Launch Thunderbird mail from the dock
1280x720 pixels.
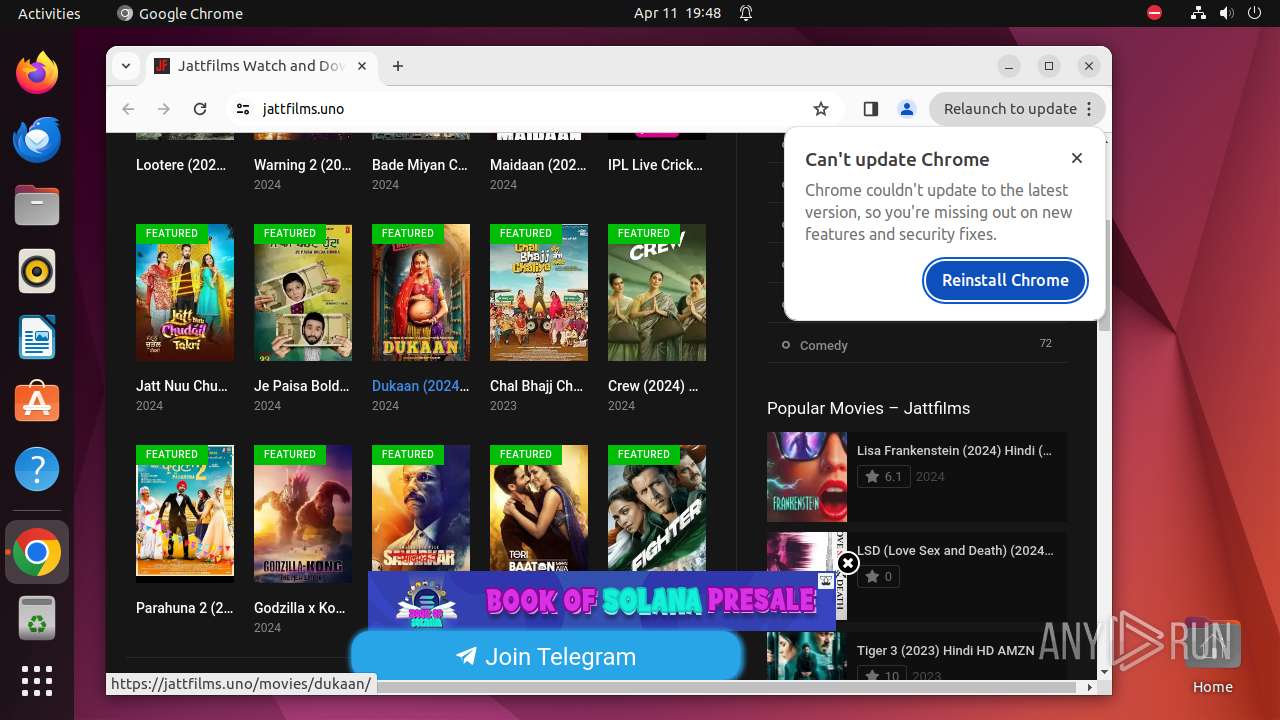[37, 139]
